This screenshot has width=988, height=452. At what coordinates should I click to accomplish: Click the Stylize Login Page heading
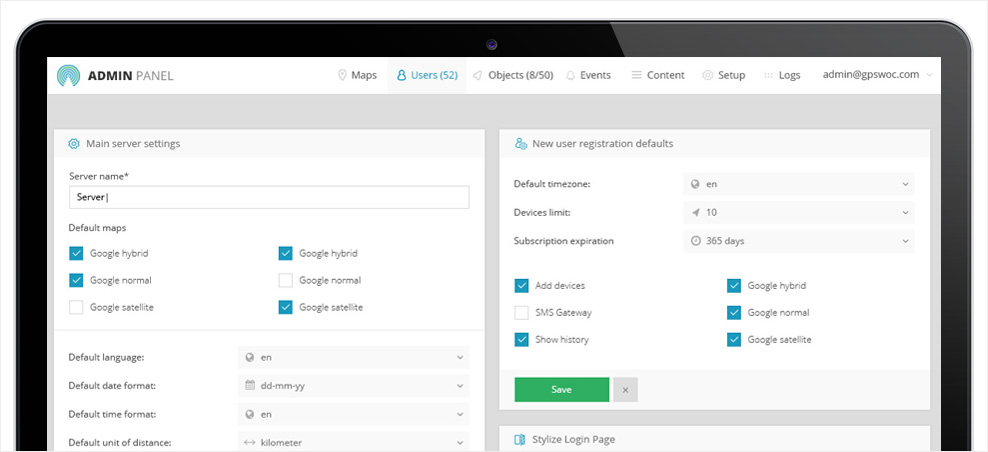(573, 439)
